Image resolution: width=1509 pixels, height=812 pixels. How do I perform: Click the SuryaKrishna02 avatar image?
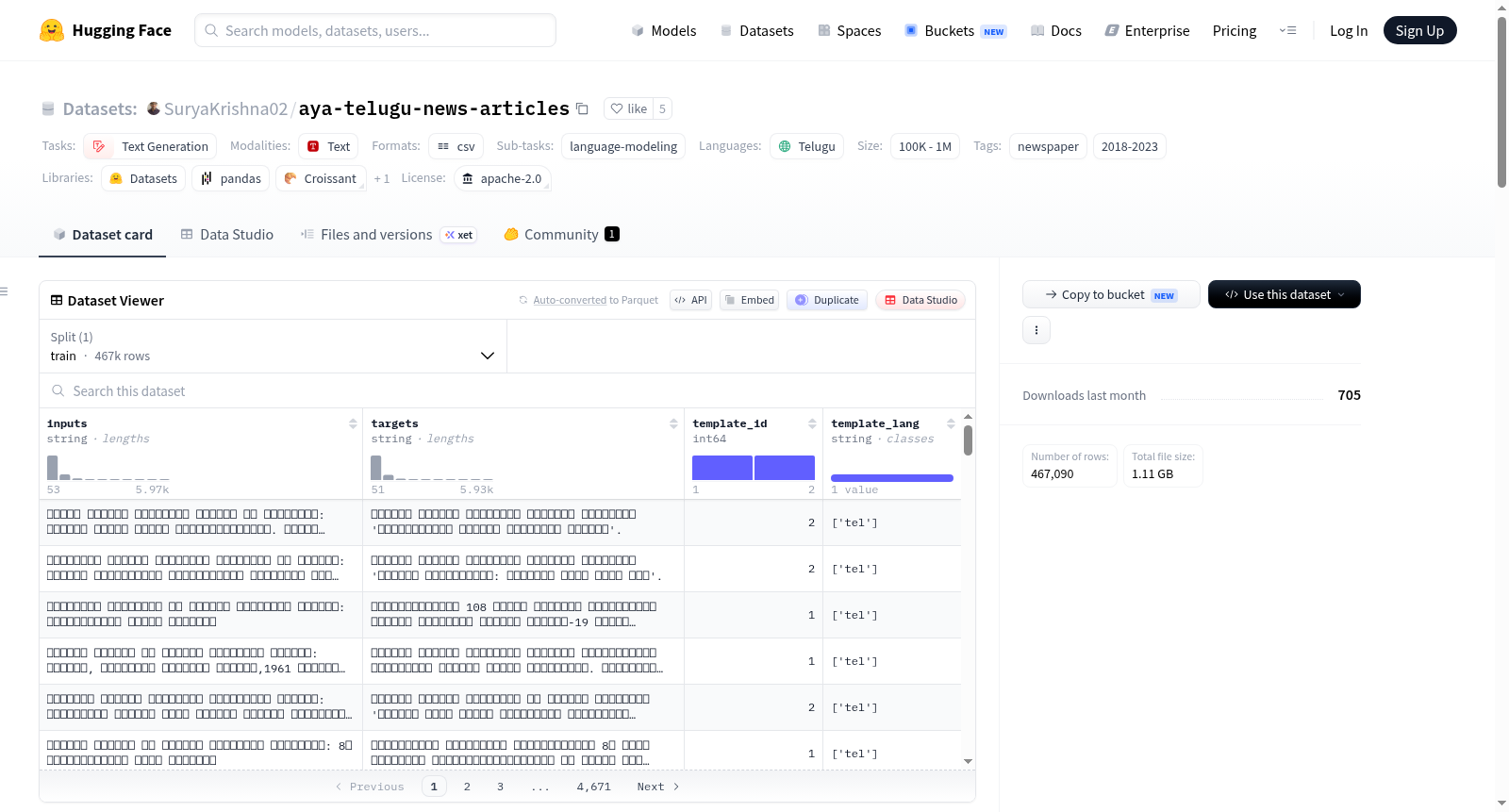click(154, 108)
